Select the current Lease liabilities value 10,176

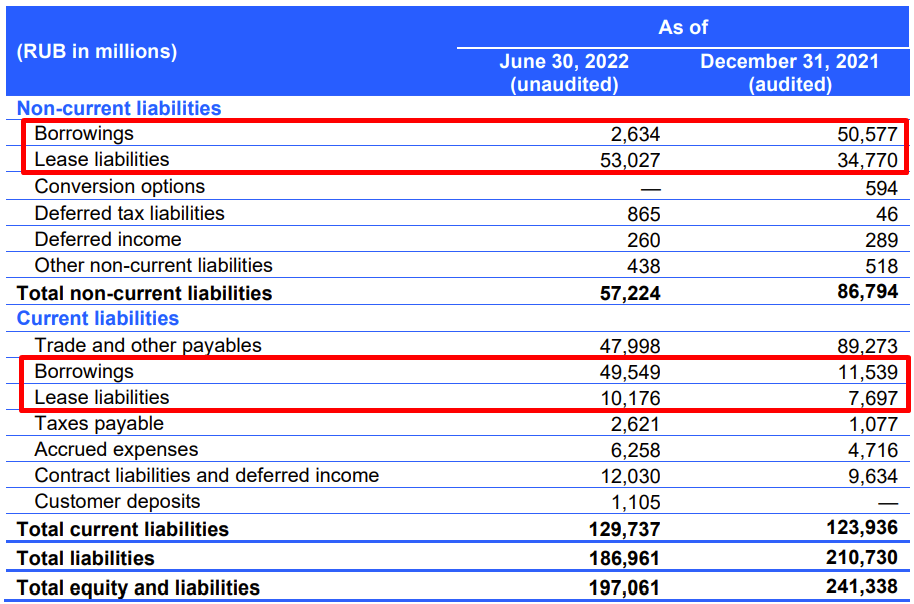click(x=630, y=398)
